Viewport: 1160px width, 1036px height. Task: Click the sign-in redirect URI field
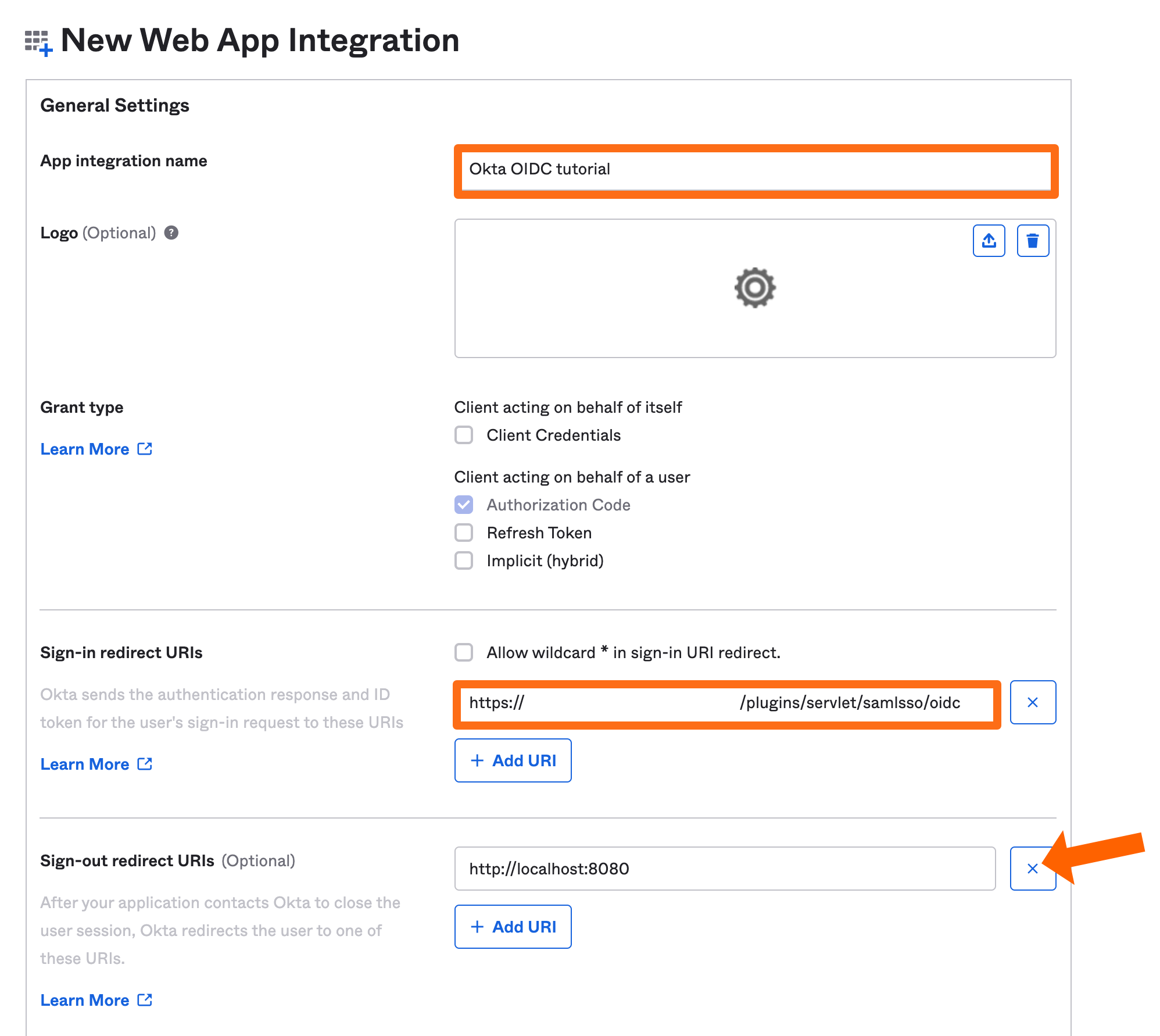pos(726,703)
